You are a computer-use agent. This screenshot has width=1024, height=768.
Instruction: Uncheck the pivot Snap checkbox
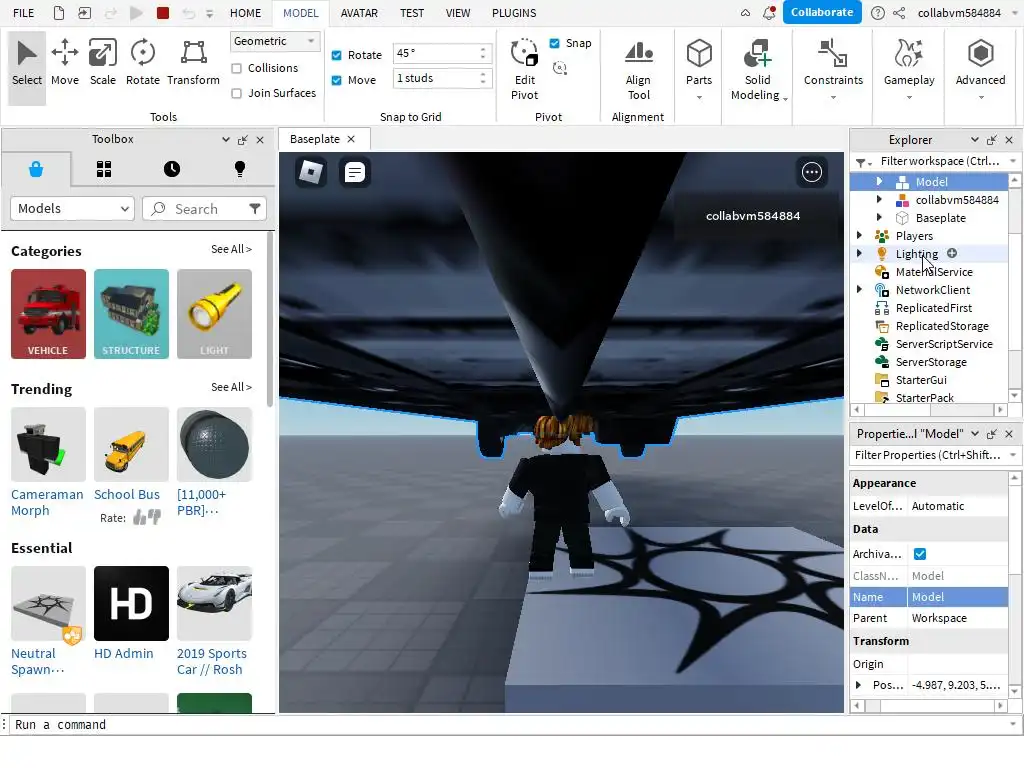554,43
